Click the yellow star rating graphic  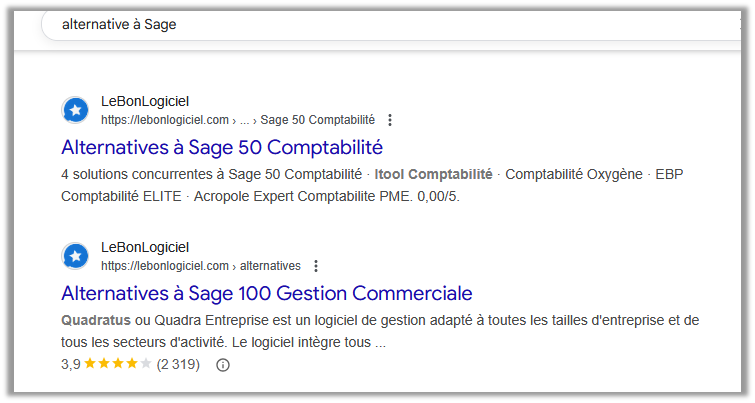118,364
